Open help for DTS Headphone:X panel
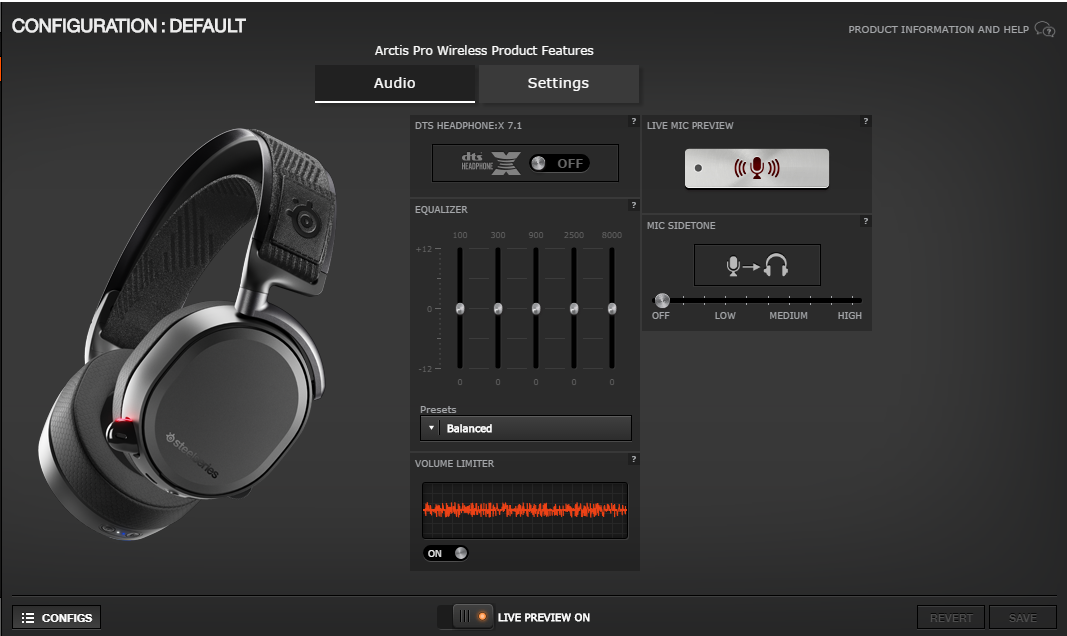Screen dimensions: 1067x636 (634, 121)
